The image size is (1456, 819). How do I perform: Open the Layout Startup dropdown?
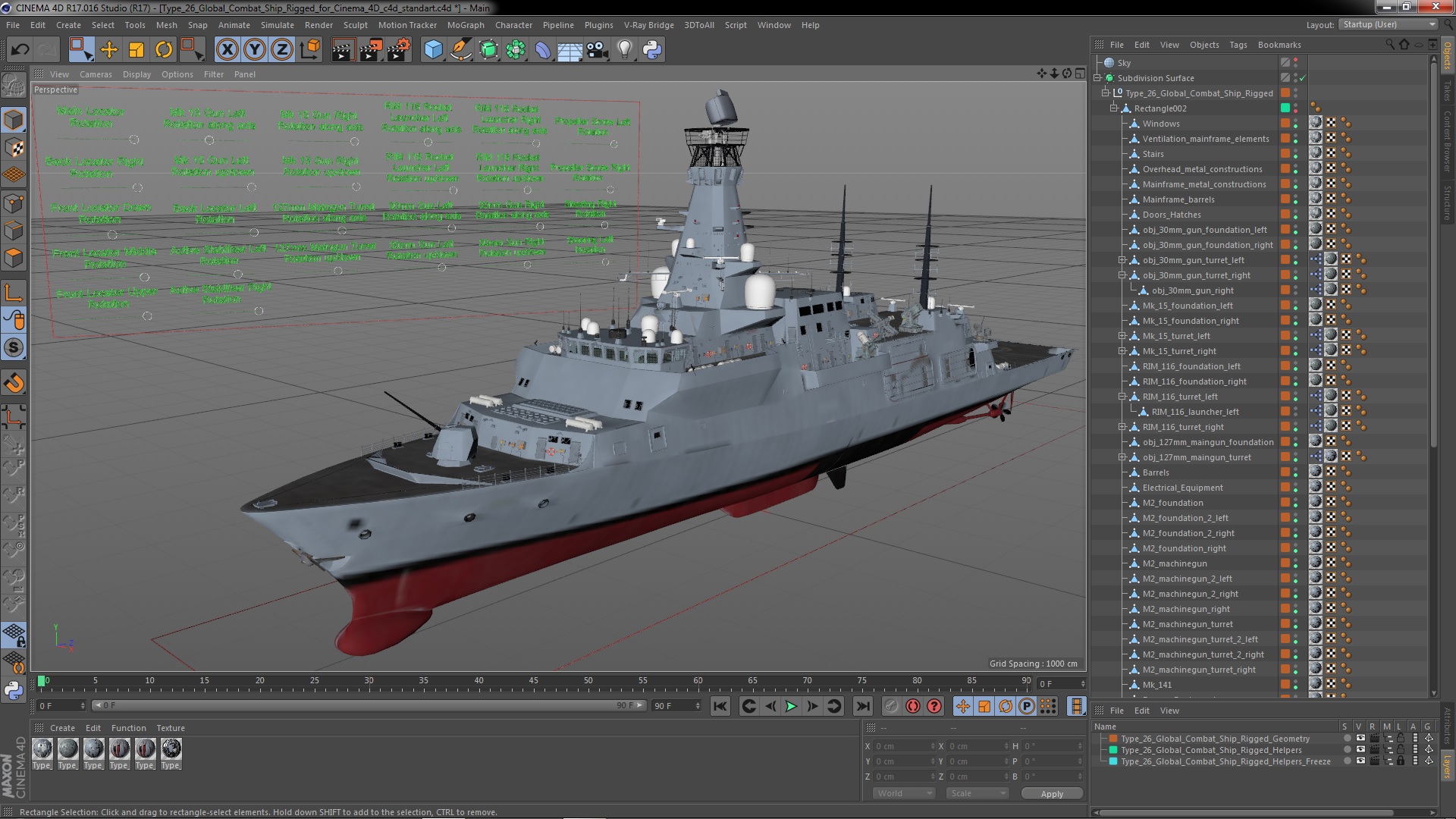(x=1388, y=24)
